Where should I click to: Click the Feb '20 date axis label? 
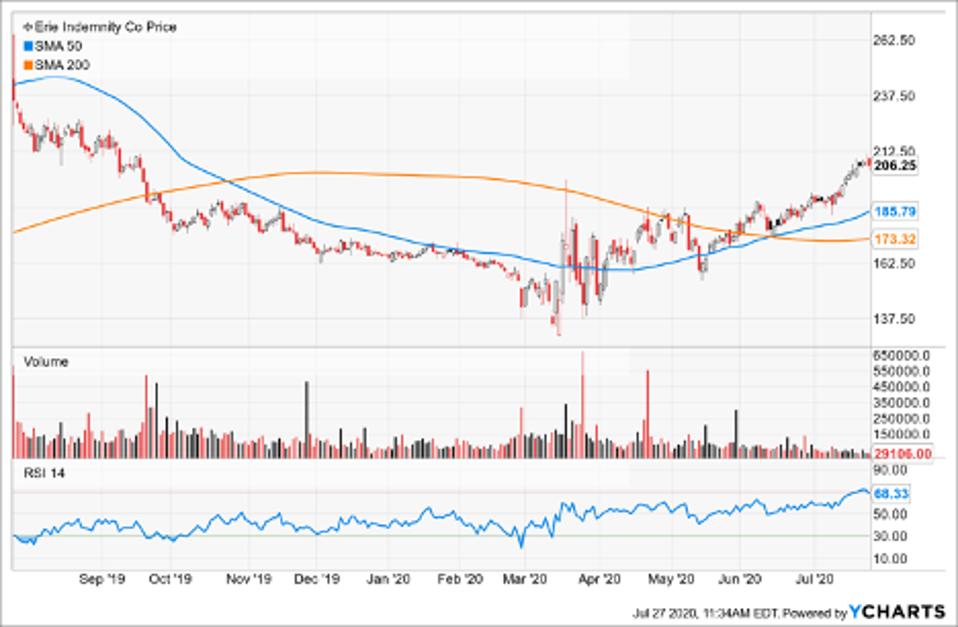(459, 579)
